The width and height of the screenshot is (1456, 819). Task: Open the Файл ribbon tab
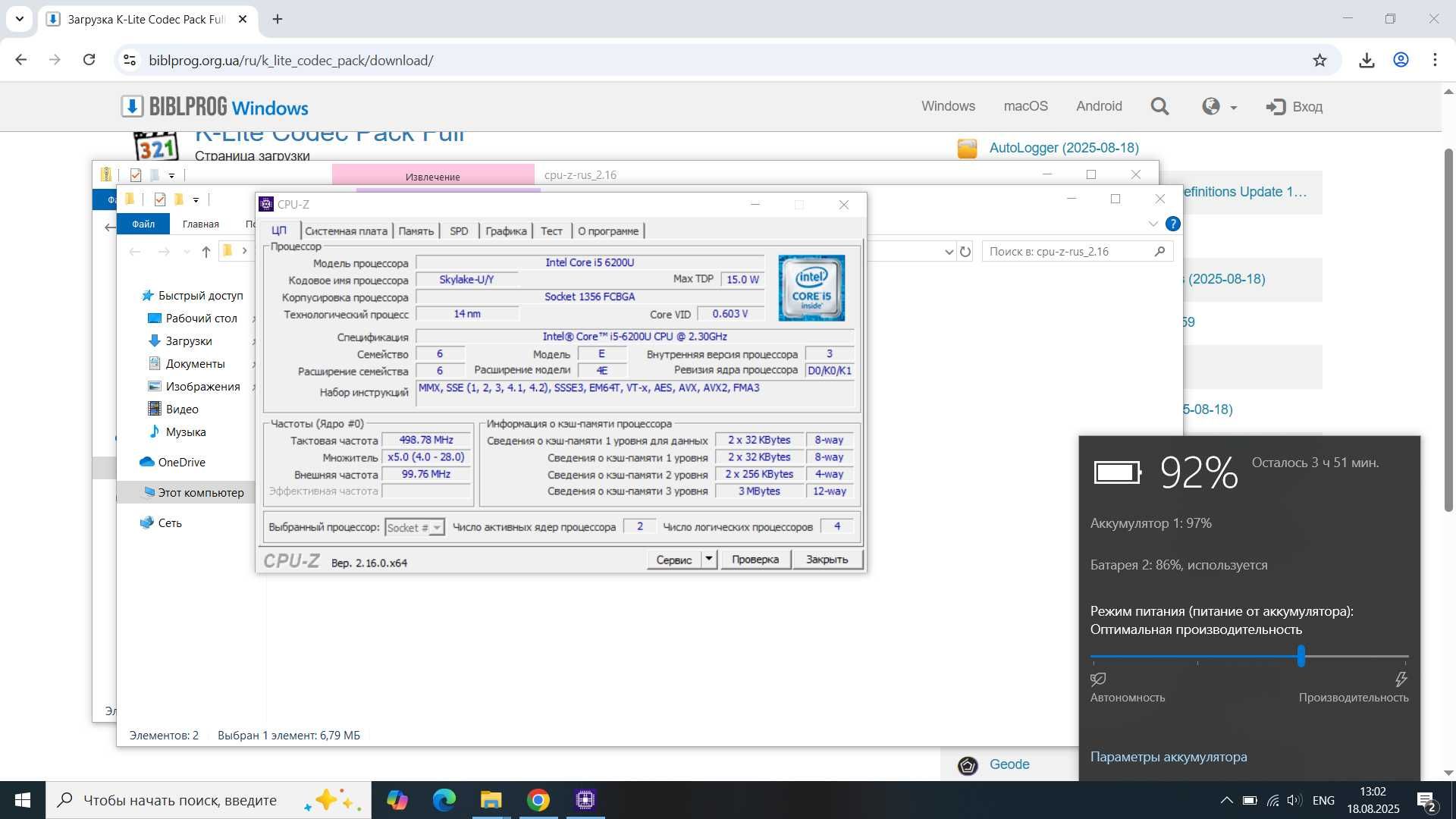pos(143,224)
